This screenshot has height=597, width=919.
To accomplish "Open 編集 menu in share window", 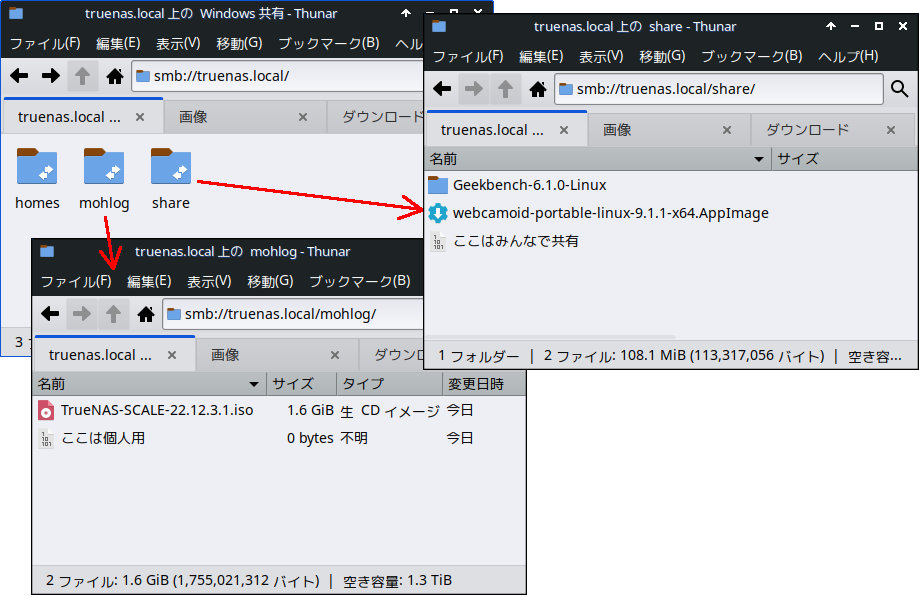I will pos(541,57).
